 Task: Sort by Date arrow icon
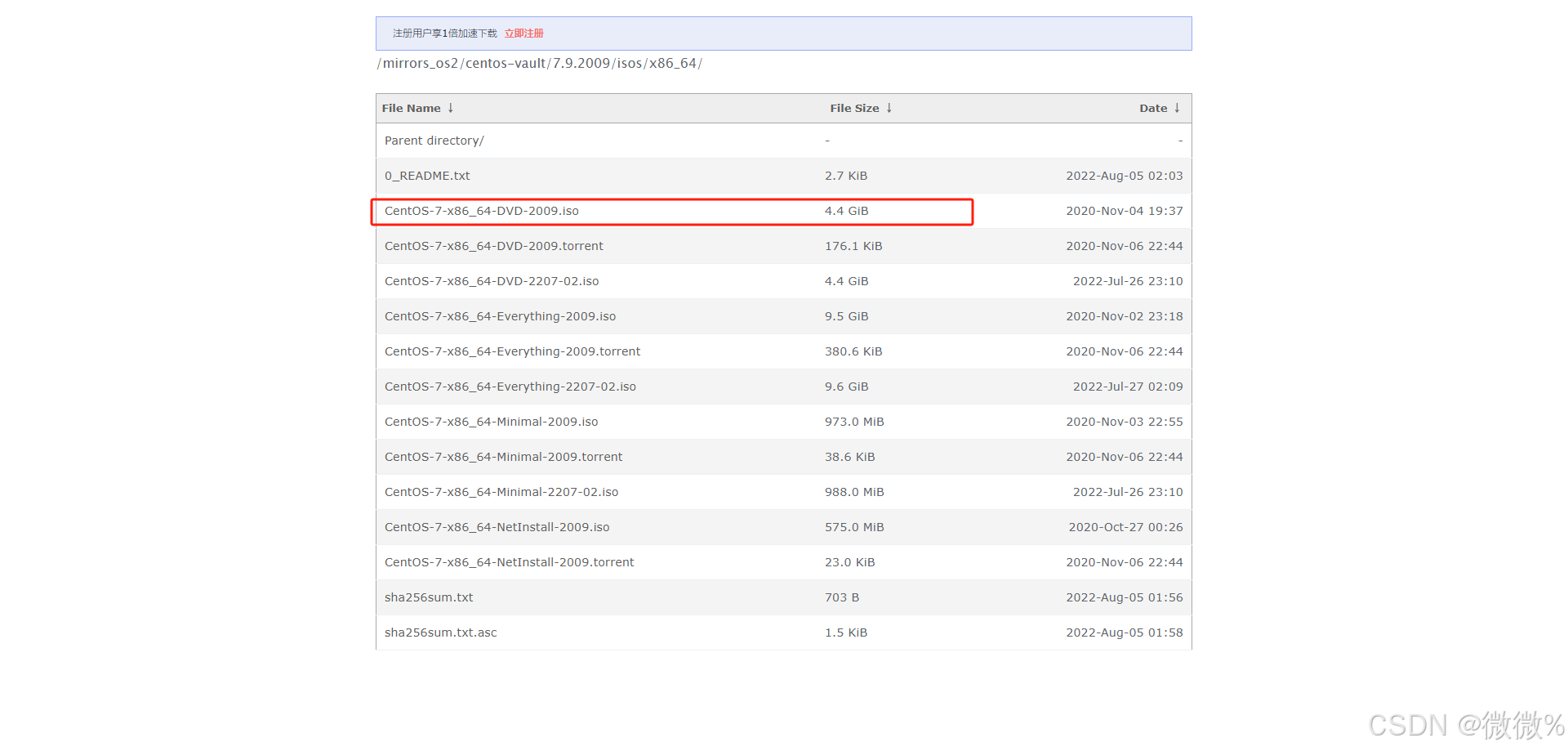pos(1177,108)
